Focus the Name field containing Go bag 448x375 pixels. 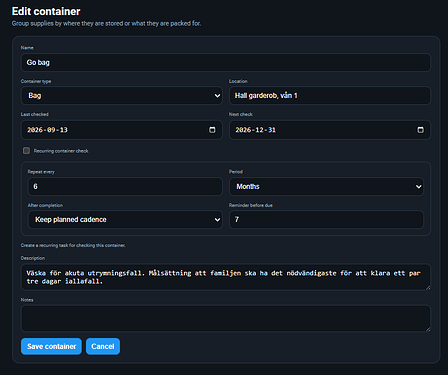226,62
